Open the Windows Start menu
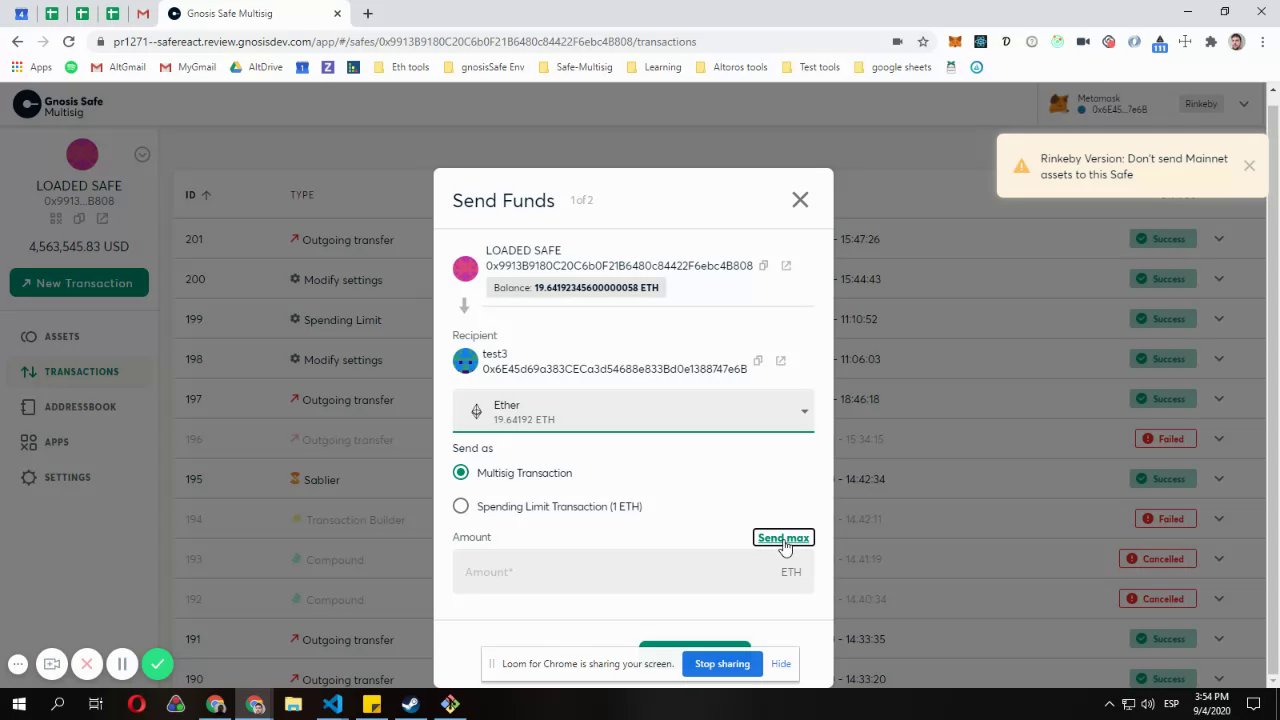 click(x=19, y=704)
